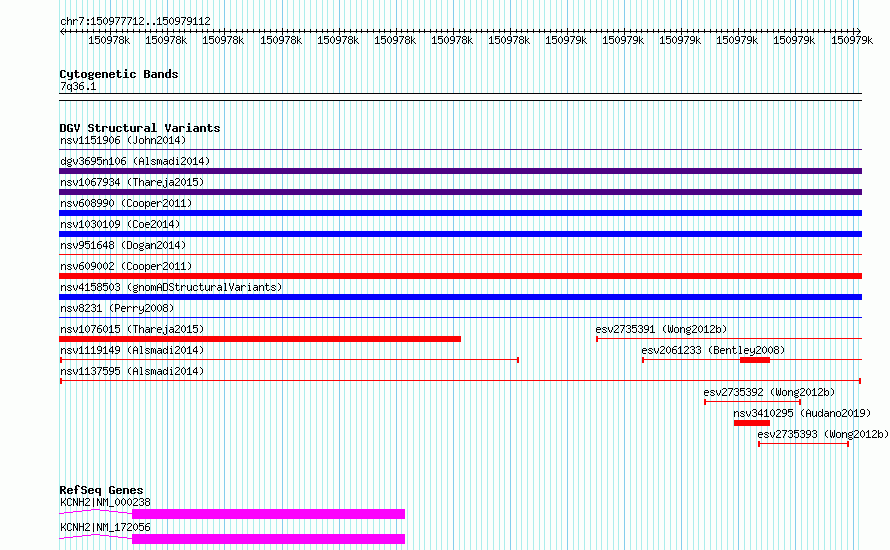The image size is (890, 550).
Task: Open the nsv1151906 (John2014) variant label
Action: 123,140
